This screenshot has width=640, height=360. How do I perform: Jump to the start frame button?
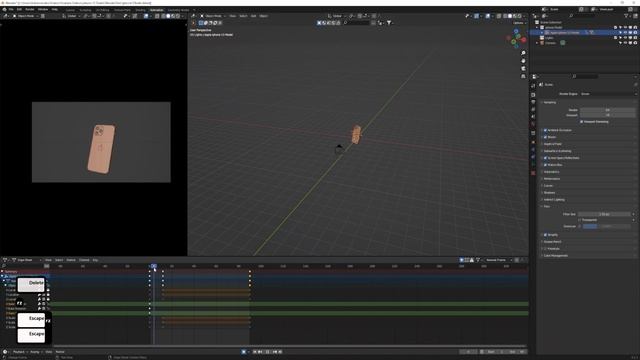(255, 352)
